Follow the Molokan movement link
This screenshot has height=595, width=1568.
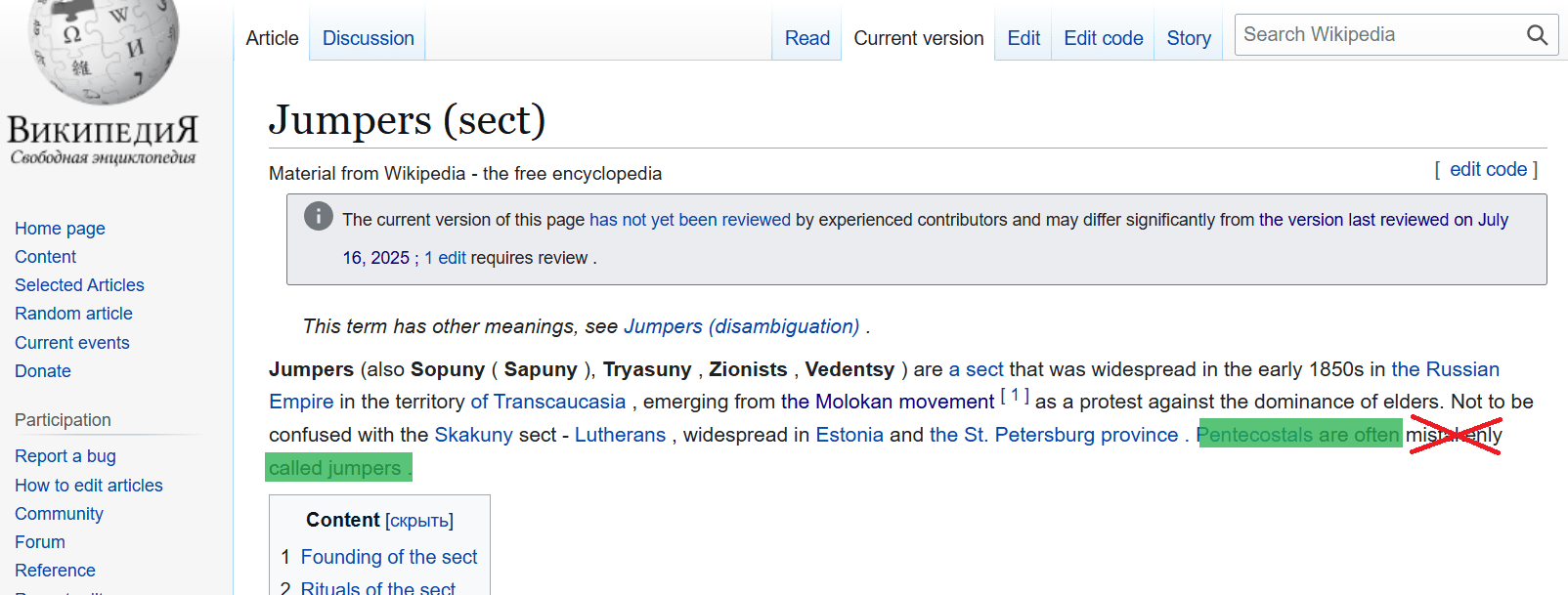887,401
